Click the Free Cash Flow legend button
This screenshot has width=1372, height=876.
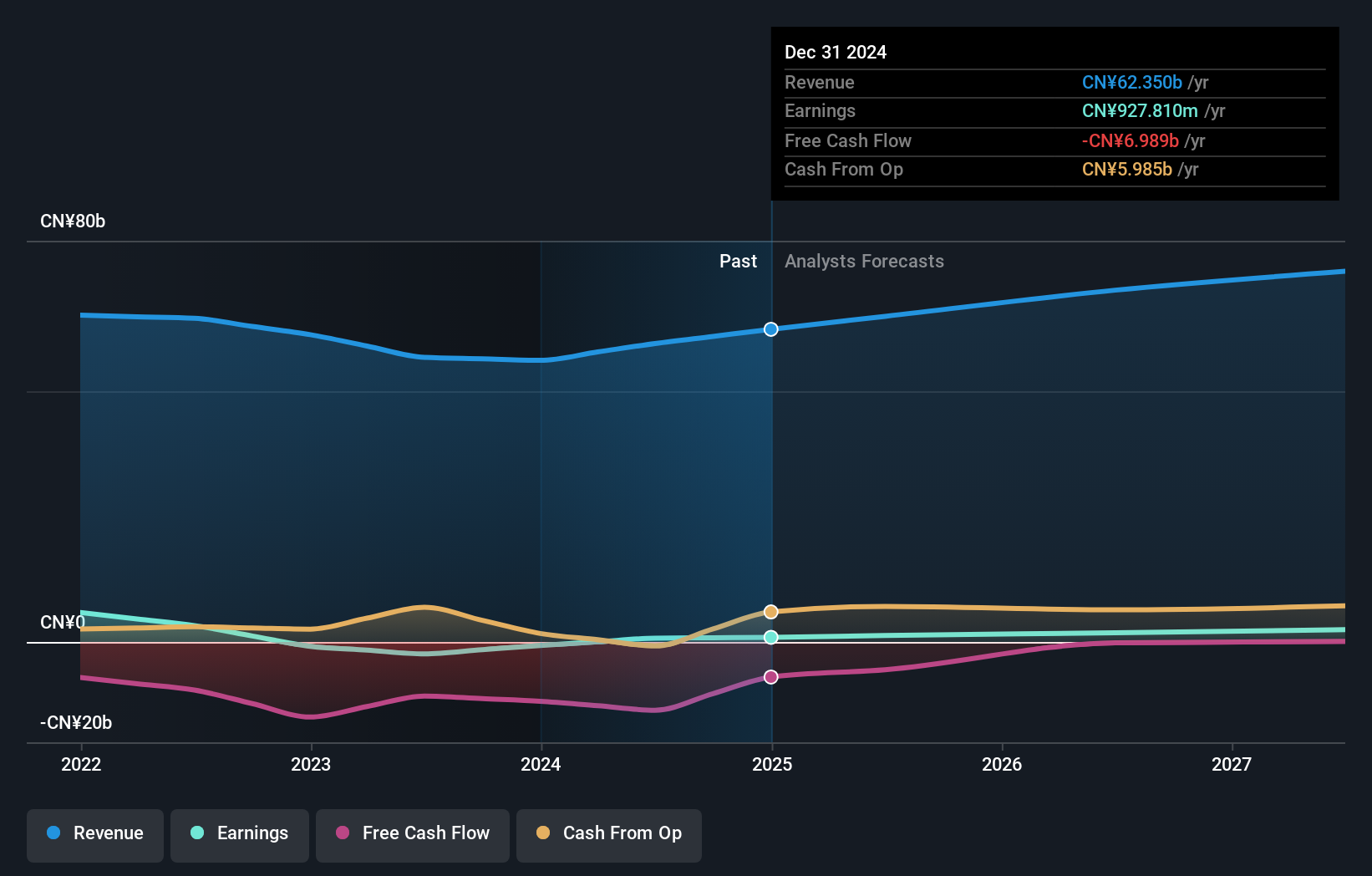(412, 833)
